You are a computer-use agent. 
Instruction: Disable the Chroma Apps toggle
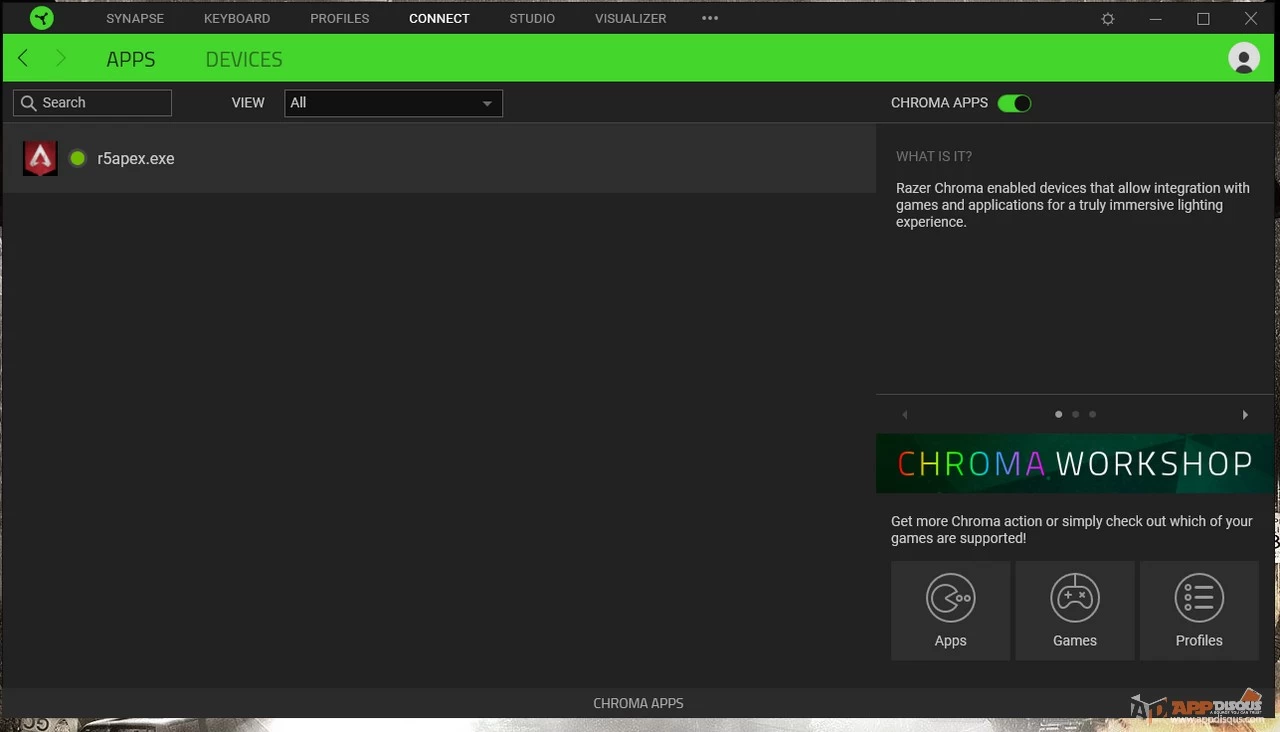click(1014, 103)
